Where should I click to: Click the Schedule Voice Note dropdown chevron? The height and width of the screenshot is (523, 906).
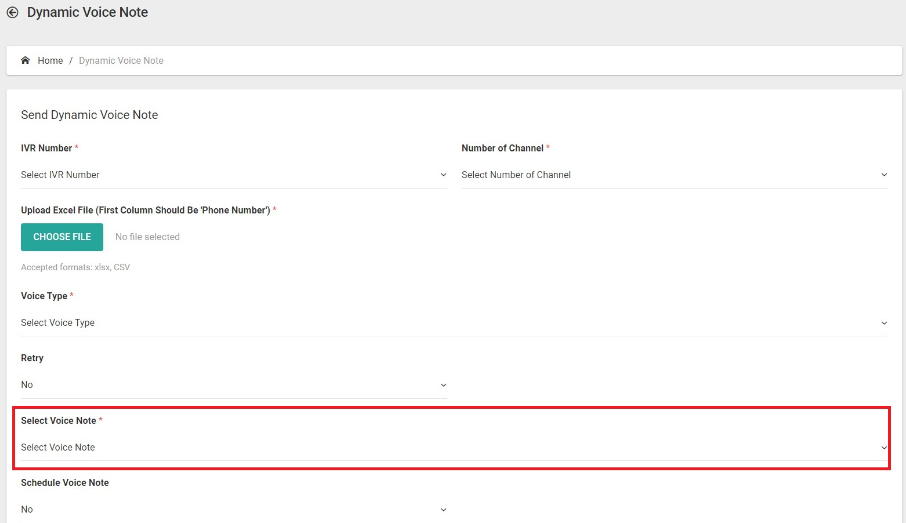[443, 510]
